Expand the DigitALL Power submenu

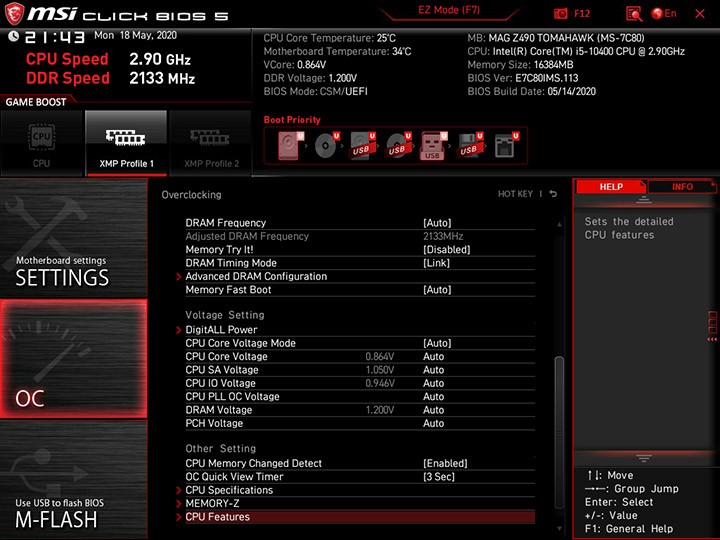(360, 330)
